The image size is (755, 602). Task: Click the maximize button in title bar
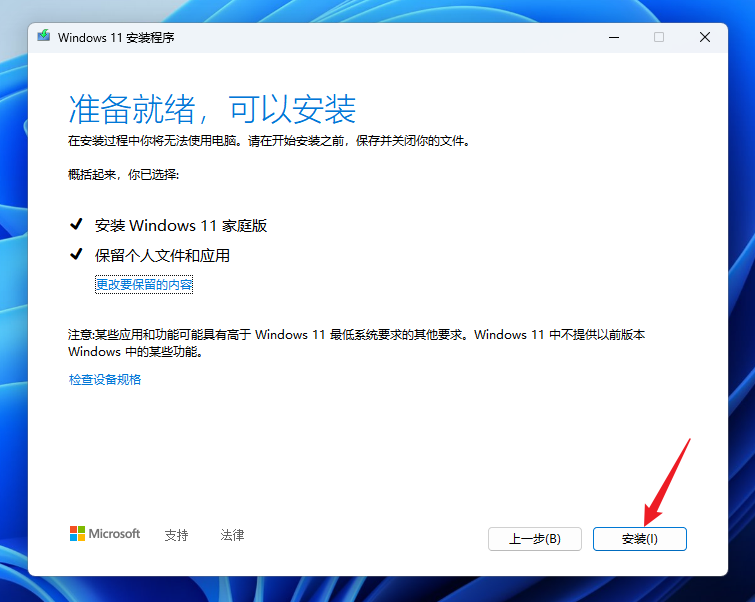[x=659, y=37]
